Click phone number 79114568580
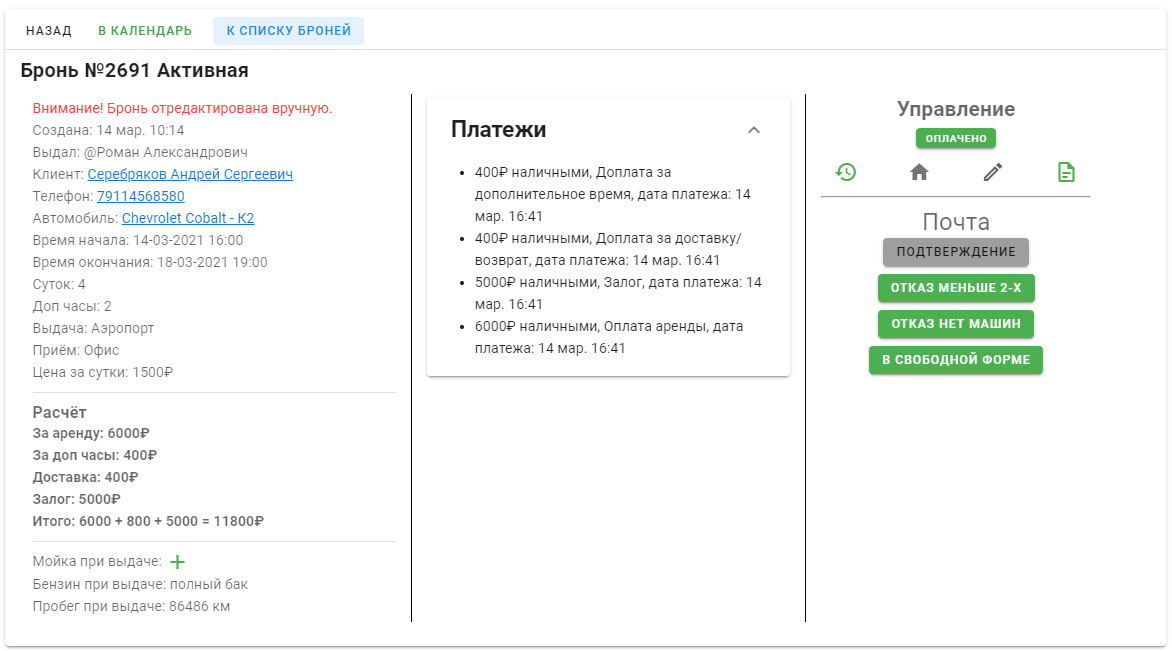Image resolution: width=1172 pixels, height=651 pixels. tap(141, 197)
